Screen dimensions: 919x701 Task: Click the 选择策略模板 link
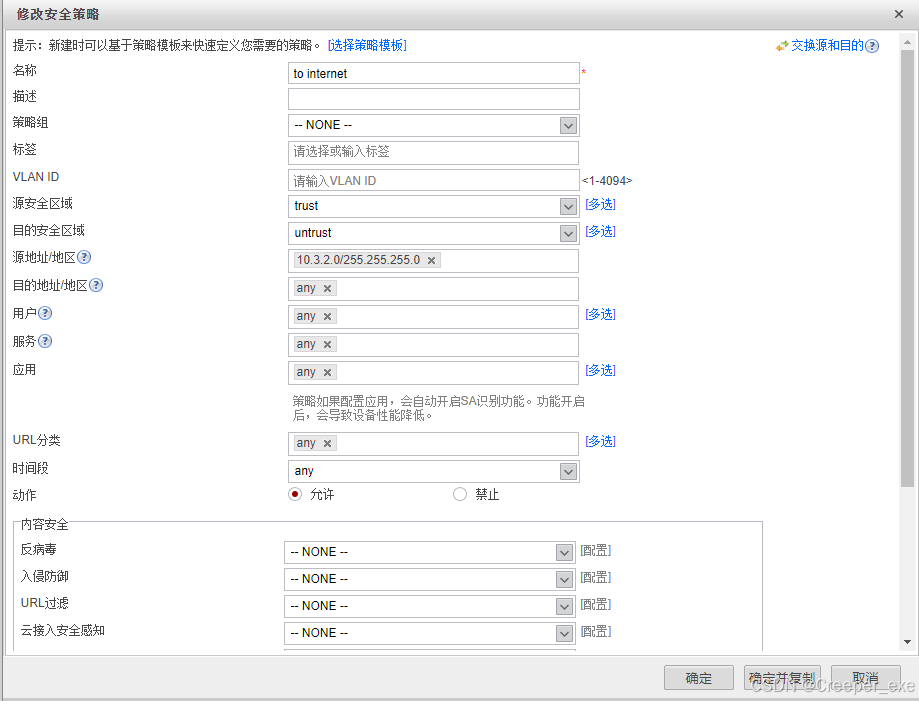pyautogui.click(x=367, y=45)
